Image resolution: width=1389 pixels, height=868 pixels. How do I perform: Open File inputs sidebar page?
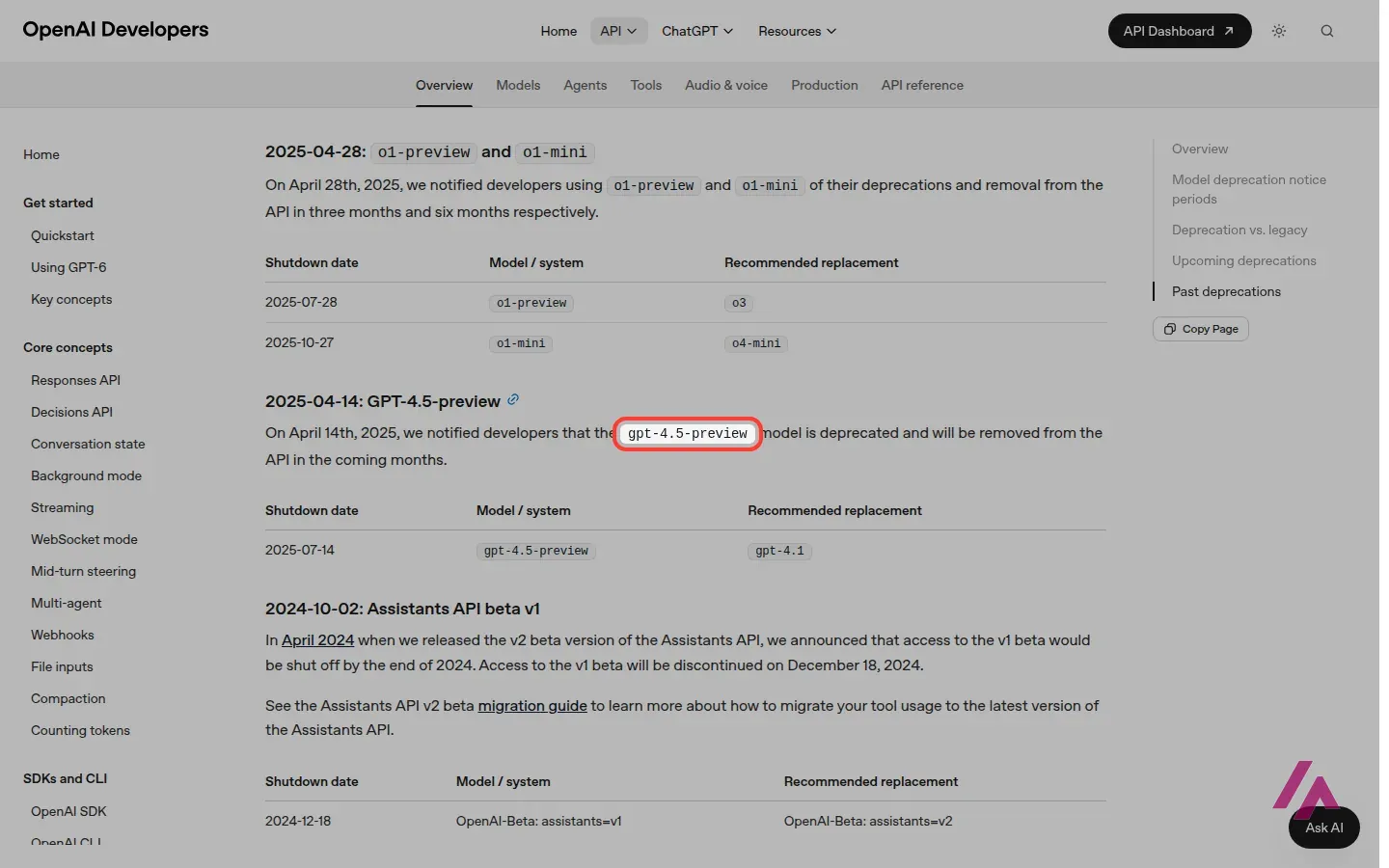point(62,666)
